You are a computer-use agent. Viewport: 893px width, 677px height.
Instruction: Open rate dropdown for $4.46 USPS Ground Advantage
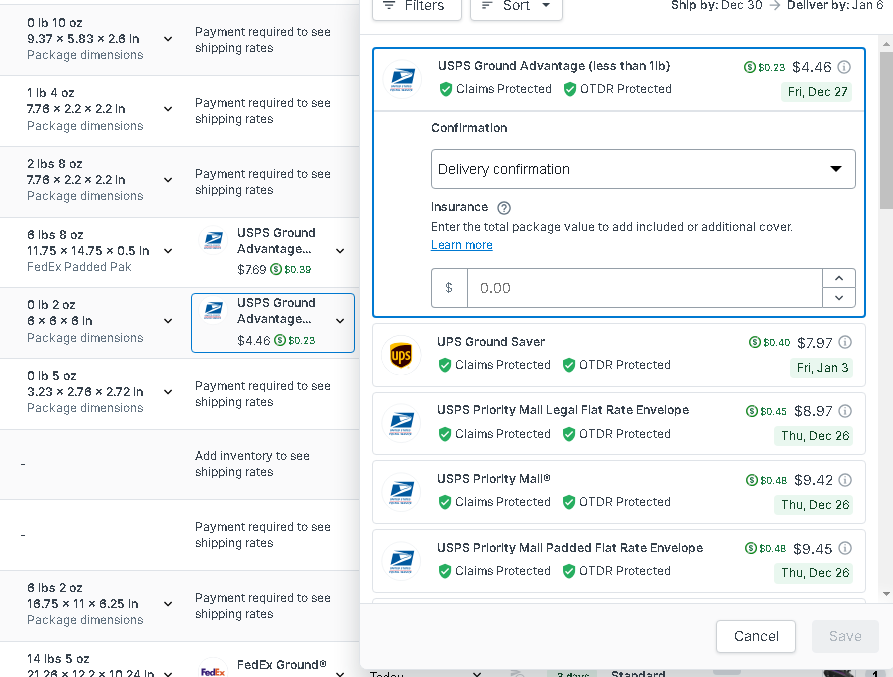click(340, 321)
